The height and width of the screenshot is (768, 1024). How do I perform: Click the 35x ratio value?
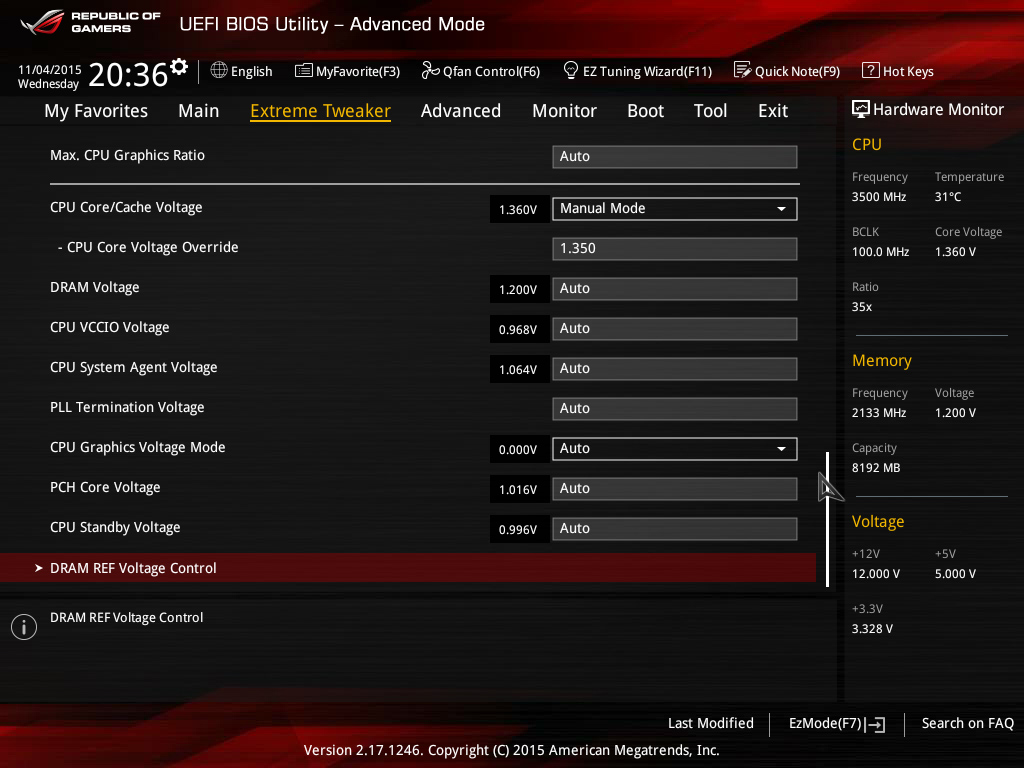coord(861,307)
